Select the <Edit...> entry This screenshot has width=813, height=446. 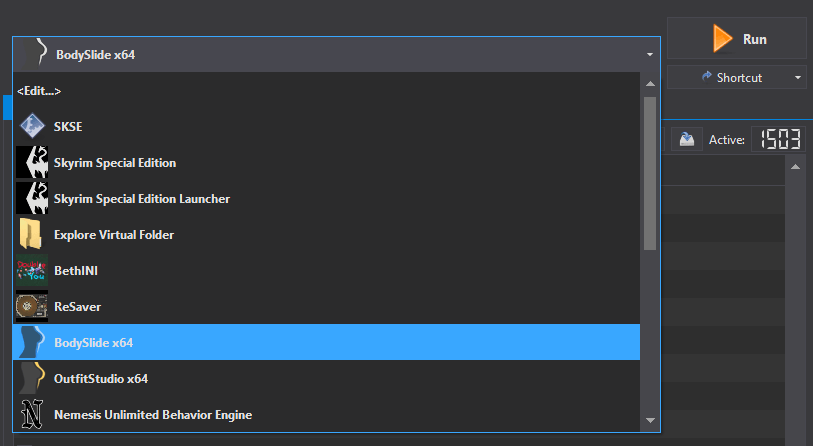[40, 91]
